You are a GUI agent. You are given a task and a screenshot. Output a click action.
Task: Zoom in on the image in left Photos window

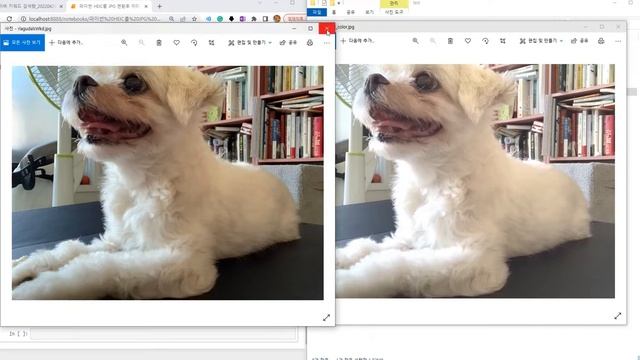(124, 42)
